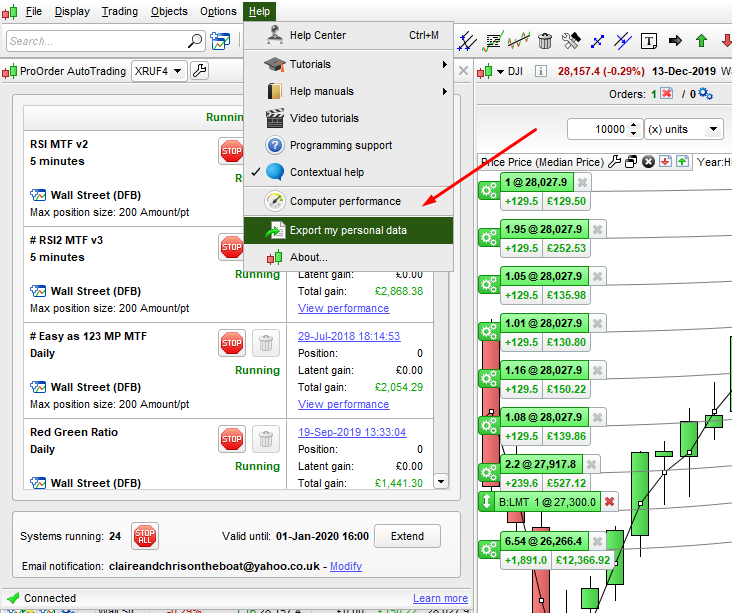Screen dimensions: 732x613
Task: Stop the # RSI2 MTF v3 system
Action: pyautogui.click(x=232, y=247)
